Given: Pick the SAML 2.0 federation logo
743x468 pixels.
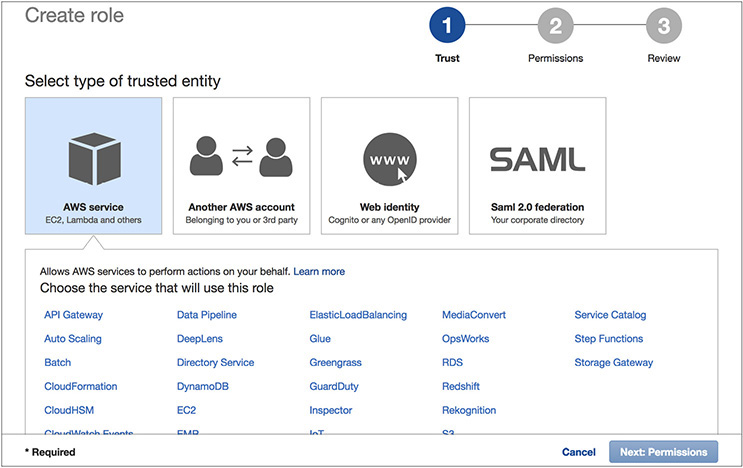Looking at the screenshot, I should 537,159.
